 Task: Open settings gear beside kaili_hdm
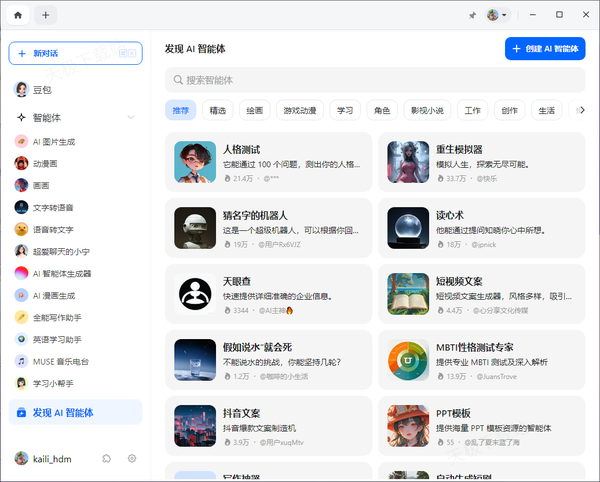132,458
